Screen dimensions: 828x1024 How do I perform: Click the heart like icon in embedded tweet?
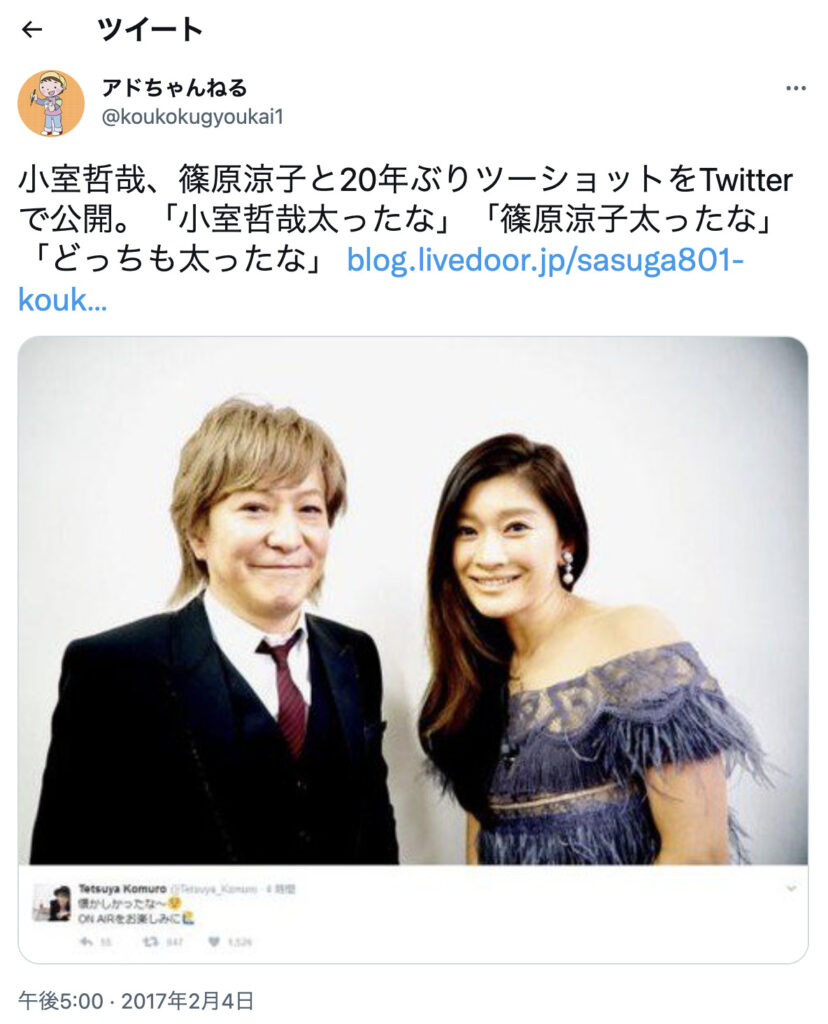214,942
